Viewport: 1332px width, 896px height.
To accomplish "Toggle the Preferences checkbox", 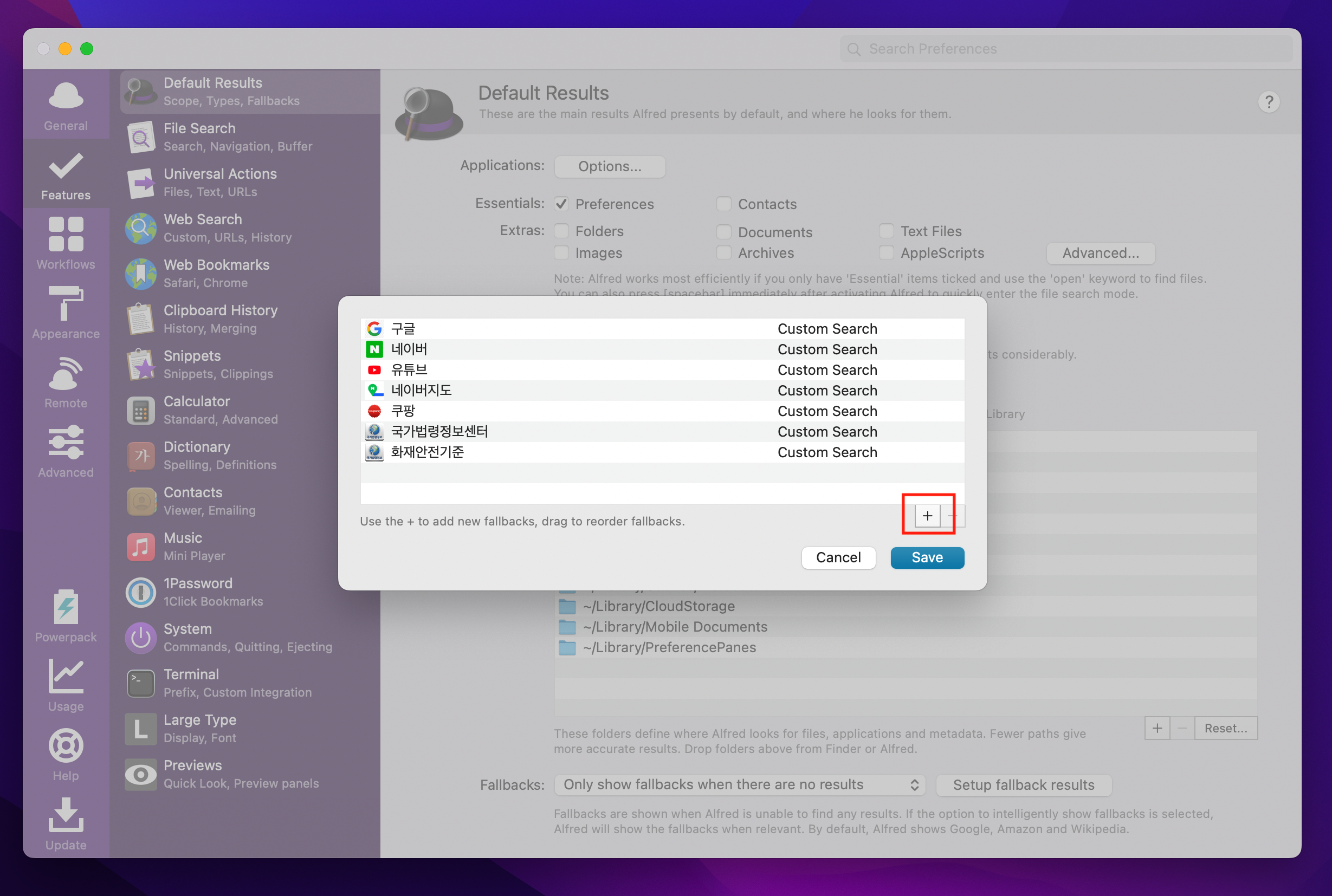I will pyautogui.click(x=561, y=204).
